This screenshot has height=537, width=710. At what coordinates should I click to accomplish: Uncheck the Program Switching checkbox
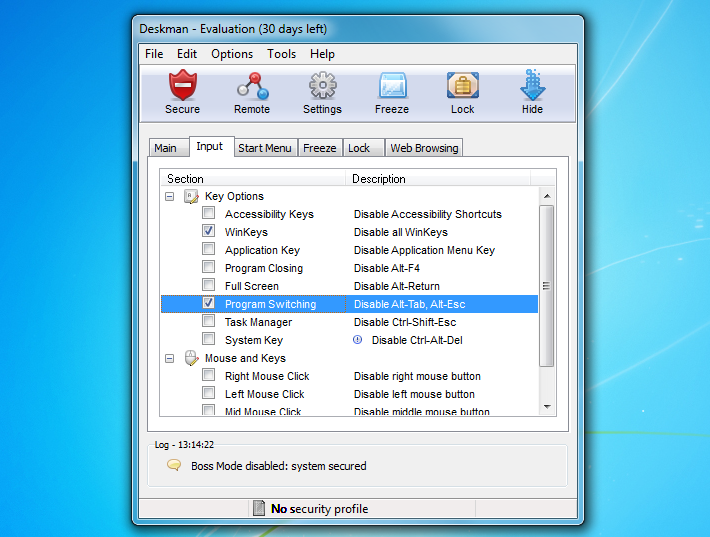208,303
